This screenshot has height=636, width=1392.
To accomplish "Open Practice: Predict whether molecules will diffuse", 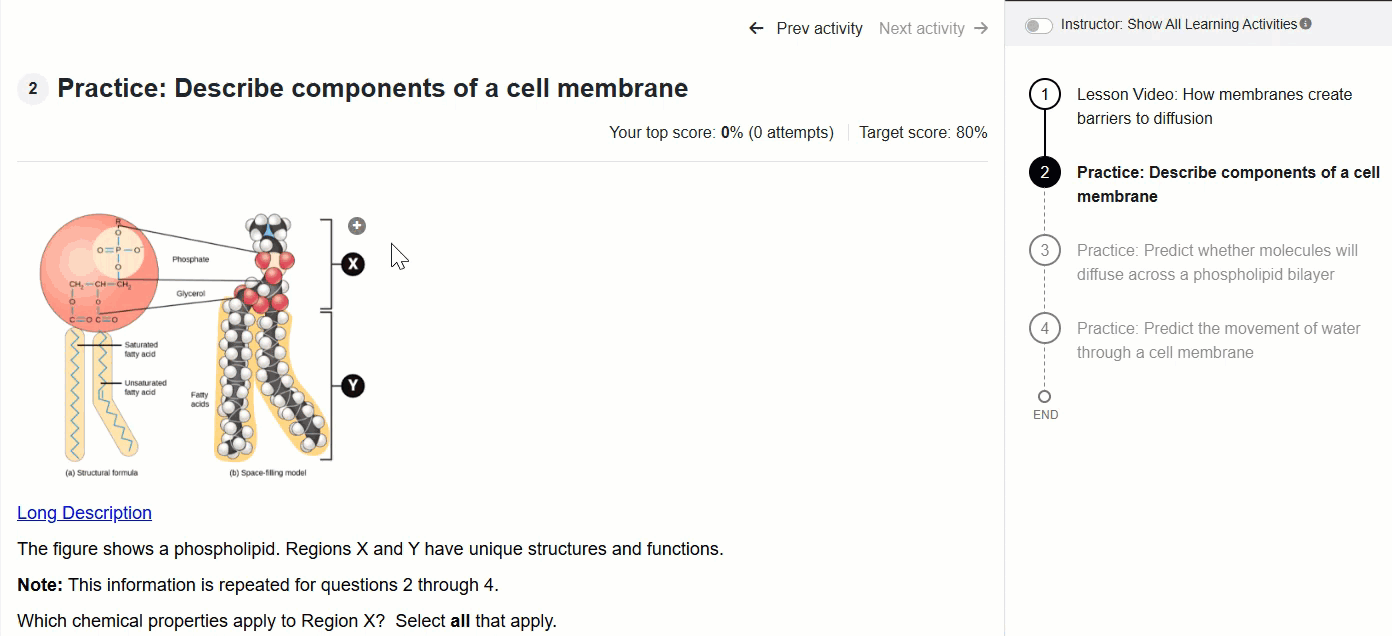I will pyautogui.click(x=1217, y=262).
